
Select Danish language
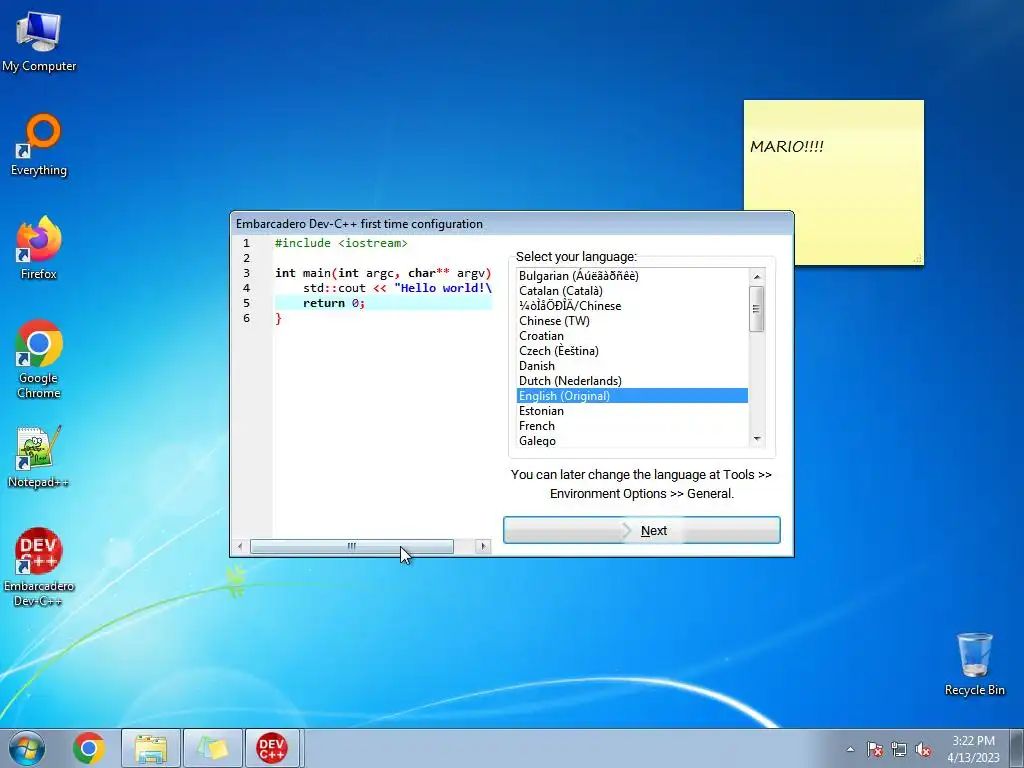(632, 366)
